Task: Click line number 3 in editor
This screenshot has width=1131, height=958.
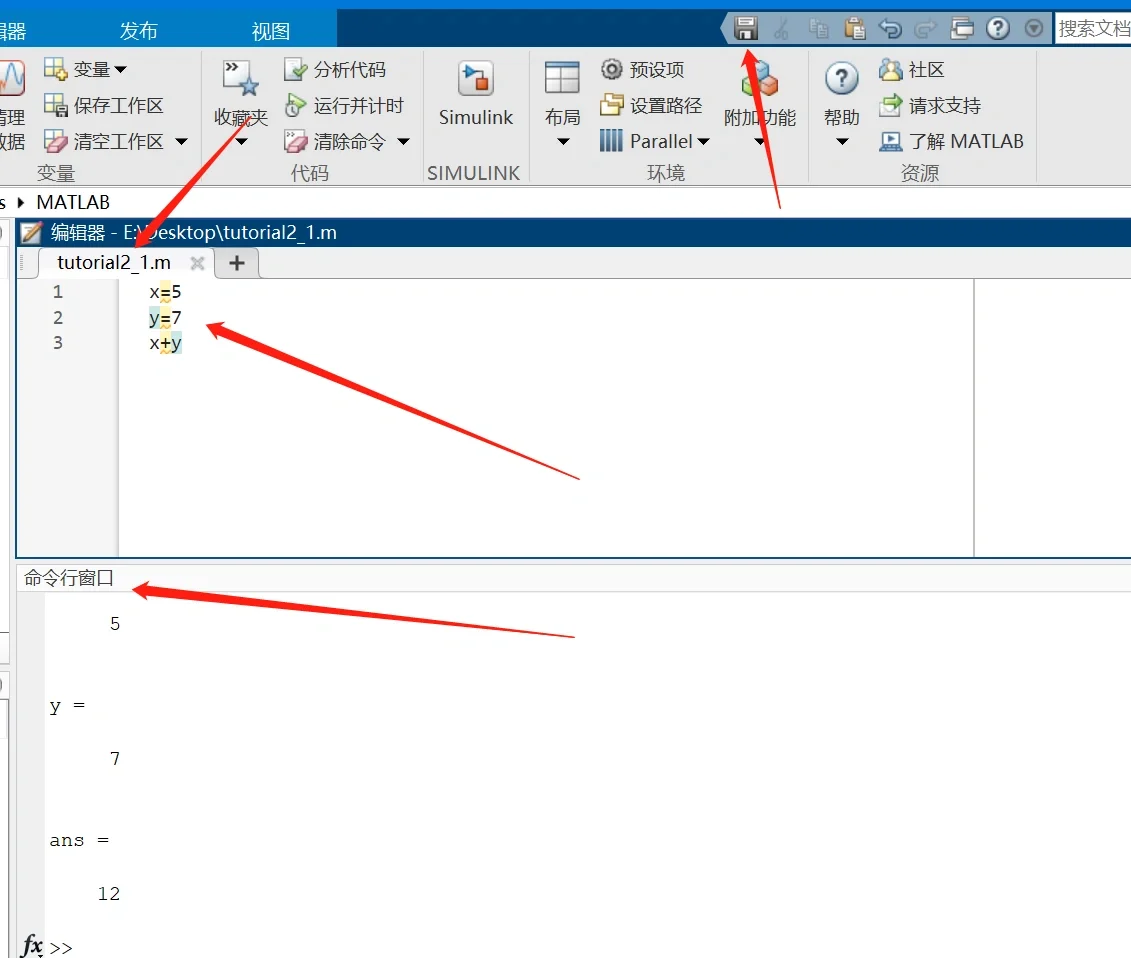Action: point(58,343)
